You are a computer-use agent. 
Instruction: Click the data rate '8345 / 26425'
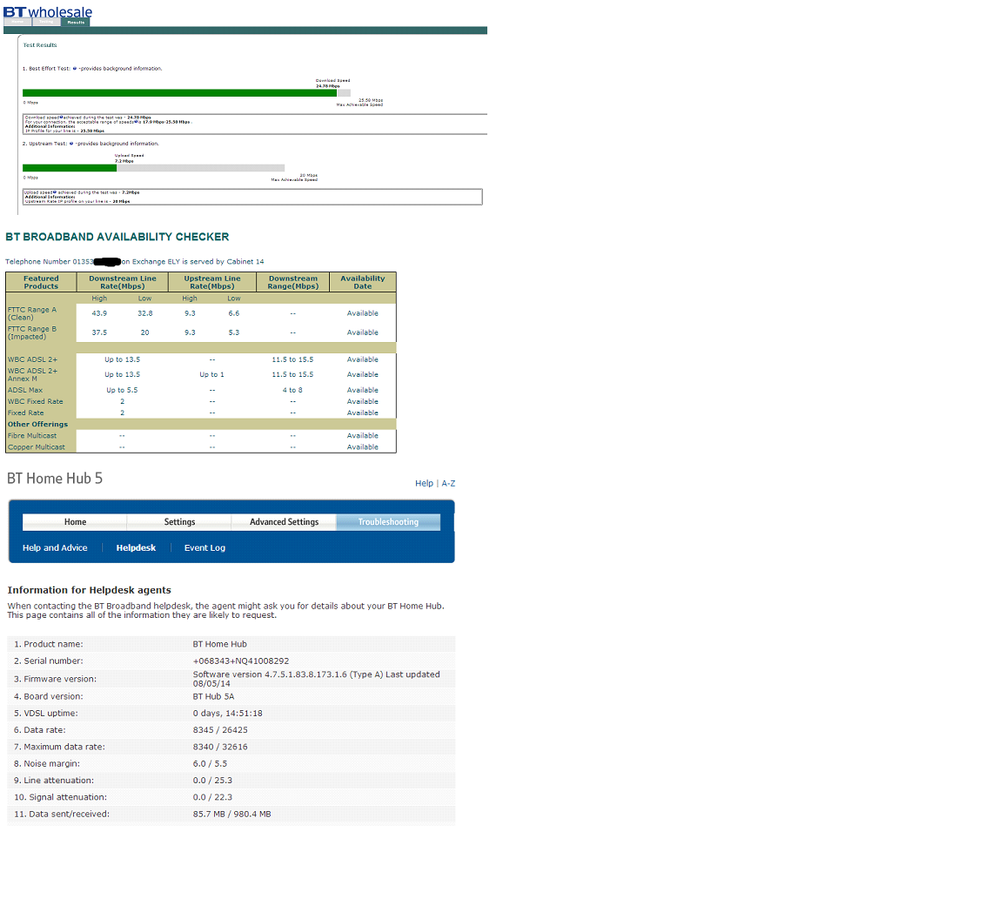click(220, 730)
